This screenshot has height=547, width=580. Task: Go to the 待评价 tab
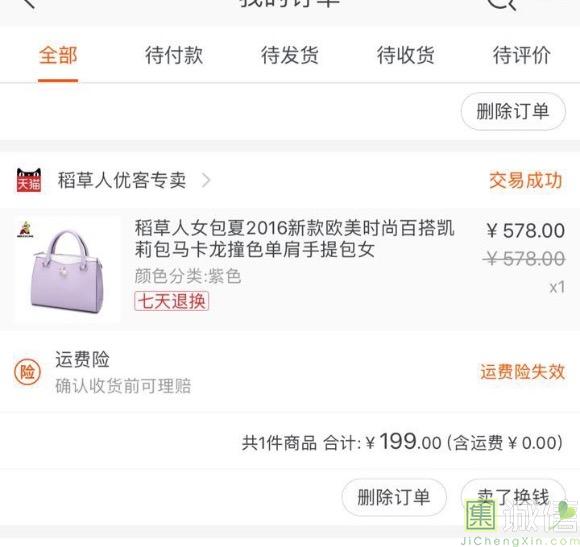522,55
